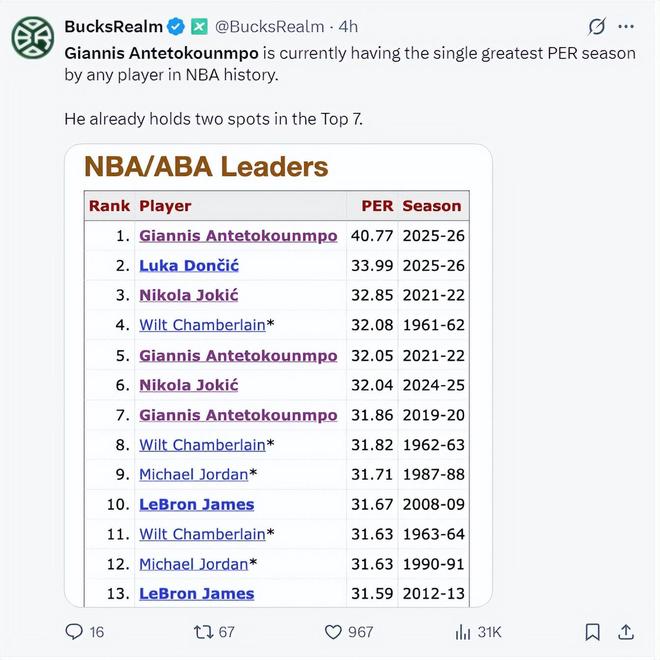View post analytics via the 31K views icon
This screenshot has width=660, height=660.
pyautogui.click(x=463, y=631)
